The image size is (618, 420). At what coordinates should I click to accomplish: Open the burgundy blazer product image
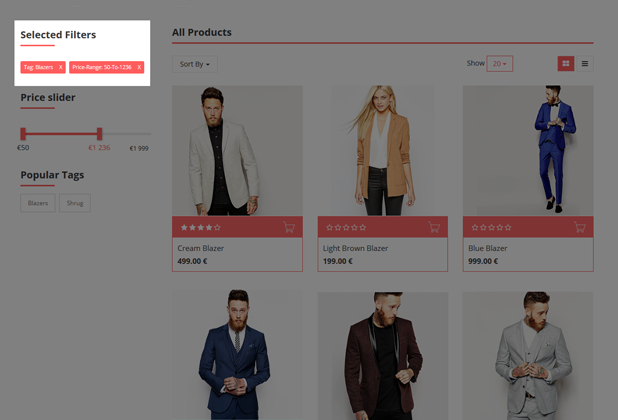click(383, 355)
